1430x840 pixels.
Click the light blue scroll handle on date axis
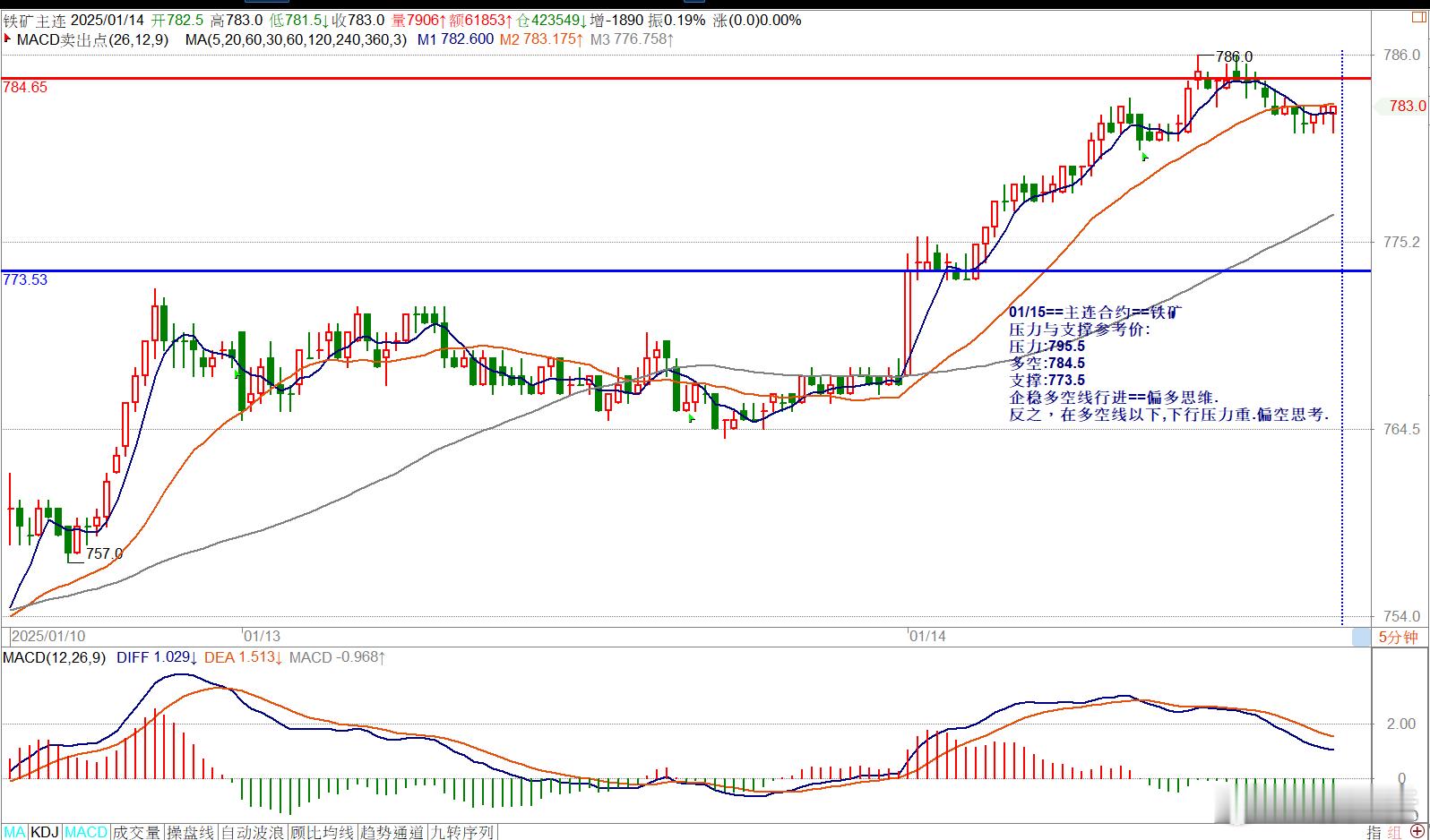pos(1361,637)
